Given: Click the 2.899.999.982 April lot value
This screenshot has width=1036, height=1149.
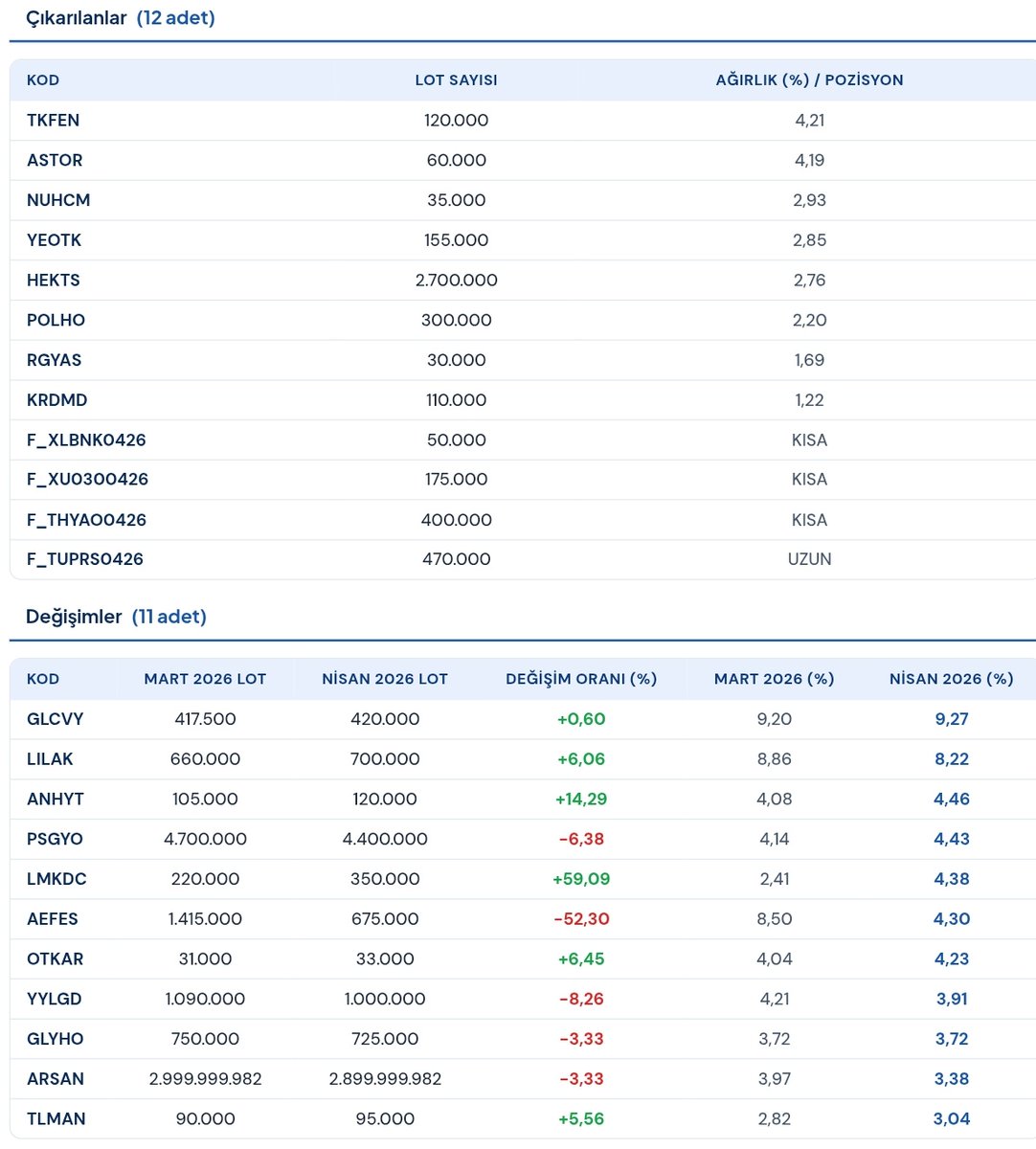Looking at the screenshot, I should [x=385, y=1079].
